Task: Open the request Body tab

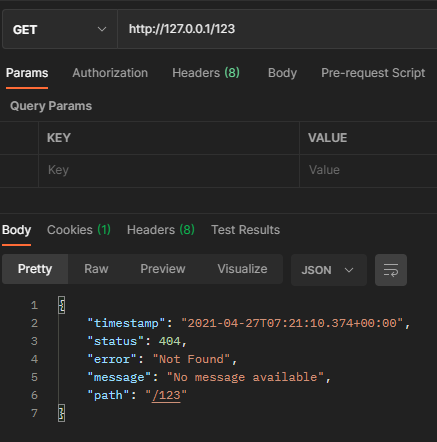Action: click(x=282, y=73)
